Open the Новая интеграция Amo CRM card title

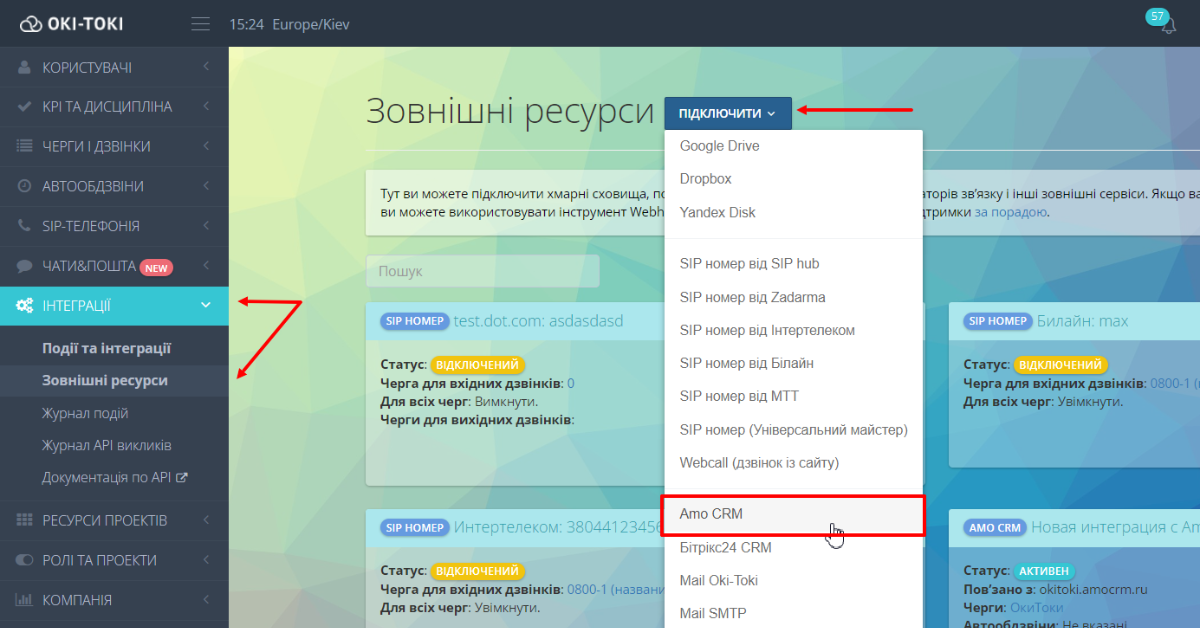pyautogui.click(x=1115, y=527)
